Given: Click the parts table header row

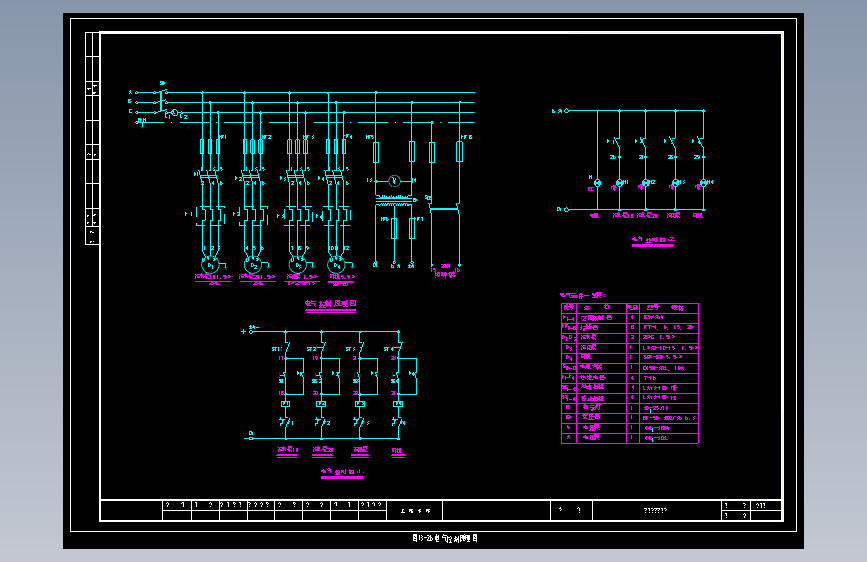Looking at the screenshot, I should (x=630, y=308).
